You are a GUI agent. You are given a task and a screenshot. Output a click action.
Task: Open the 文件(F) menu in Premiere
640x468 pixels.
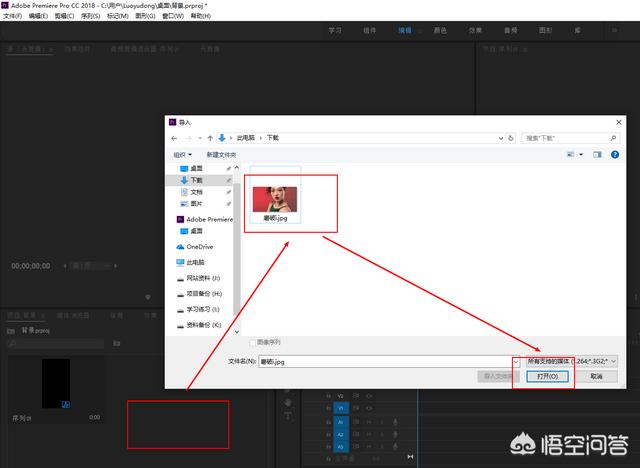[13, 16]
